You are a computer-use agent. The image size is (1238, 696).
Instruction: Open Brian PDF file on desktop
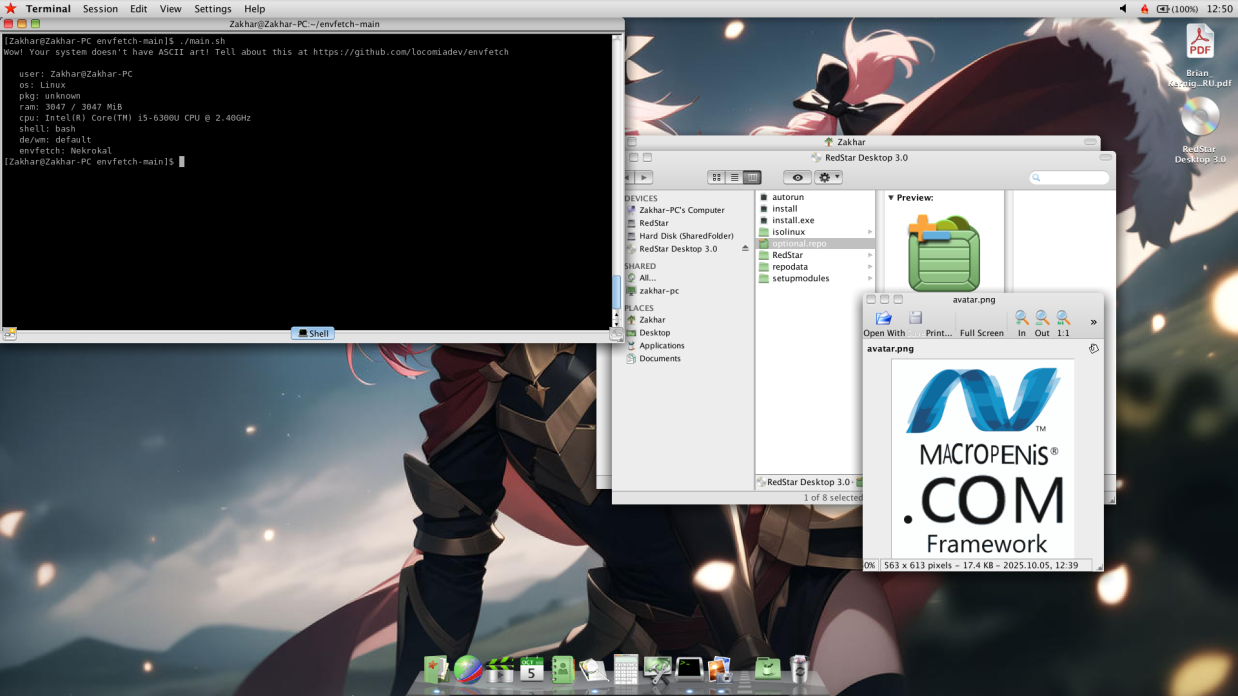coord(1200,55)
